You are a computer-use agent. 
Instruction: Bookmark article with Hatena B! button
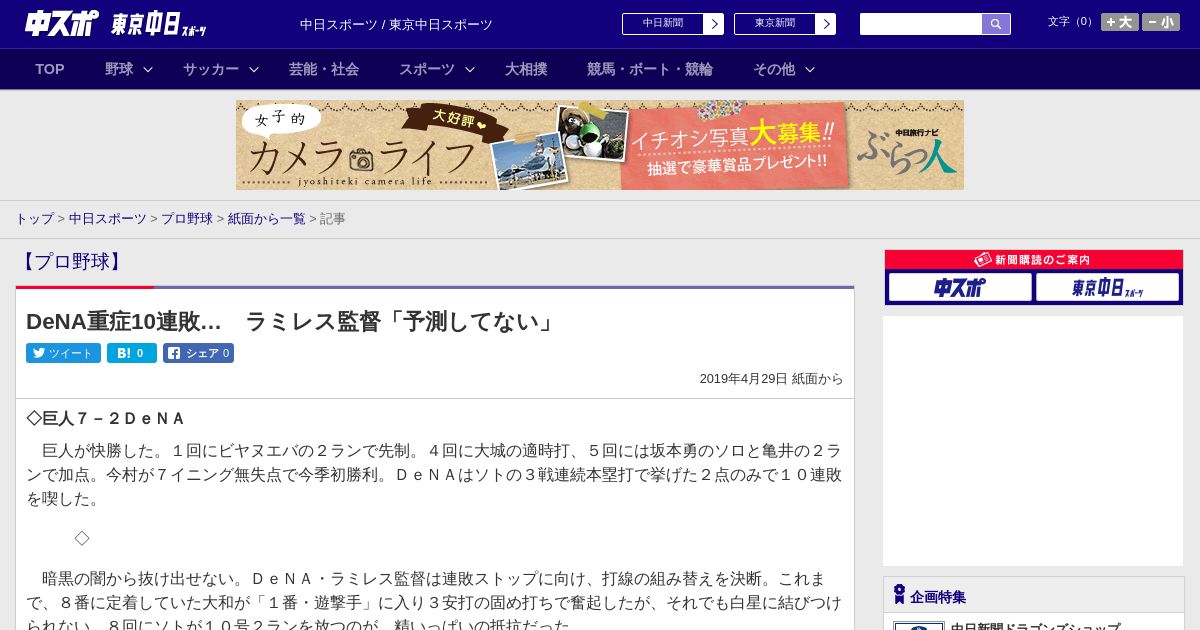(x=132, y=353)
